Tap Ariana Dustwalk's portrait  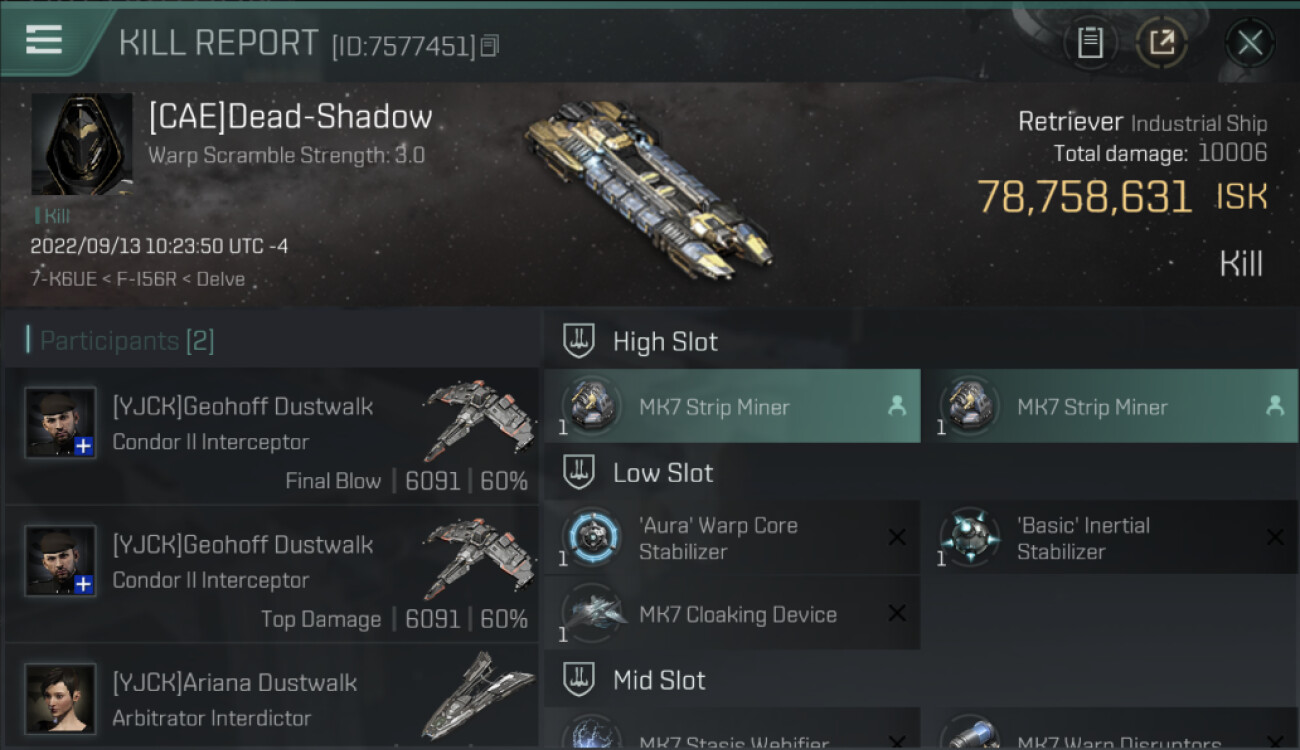click(61, 698)
